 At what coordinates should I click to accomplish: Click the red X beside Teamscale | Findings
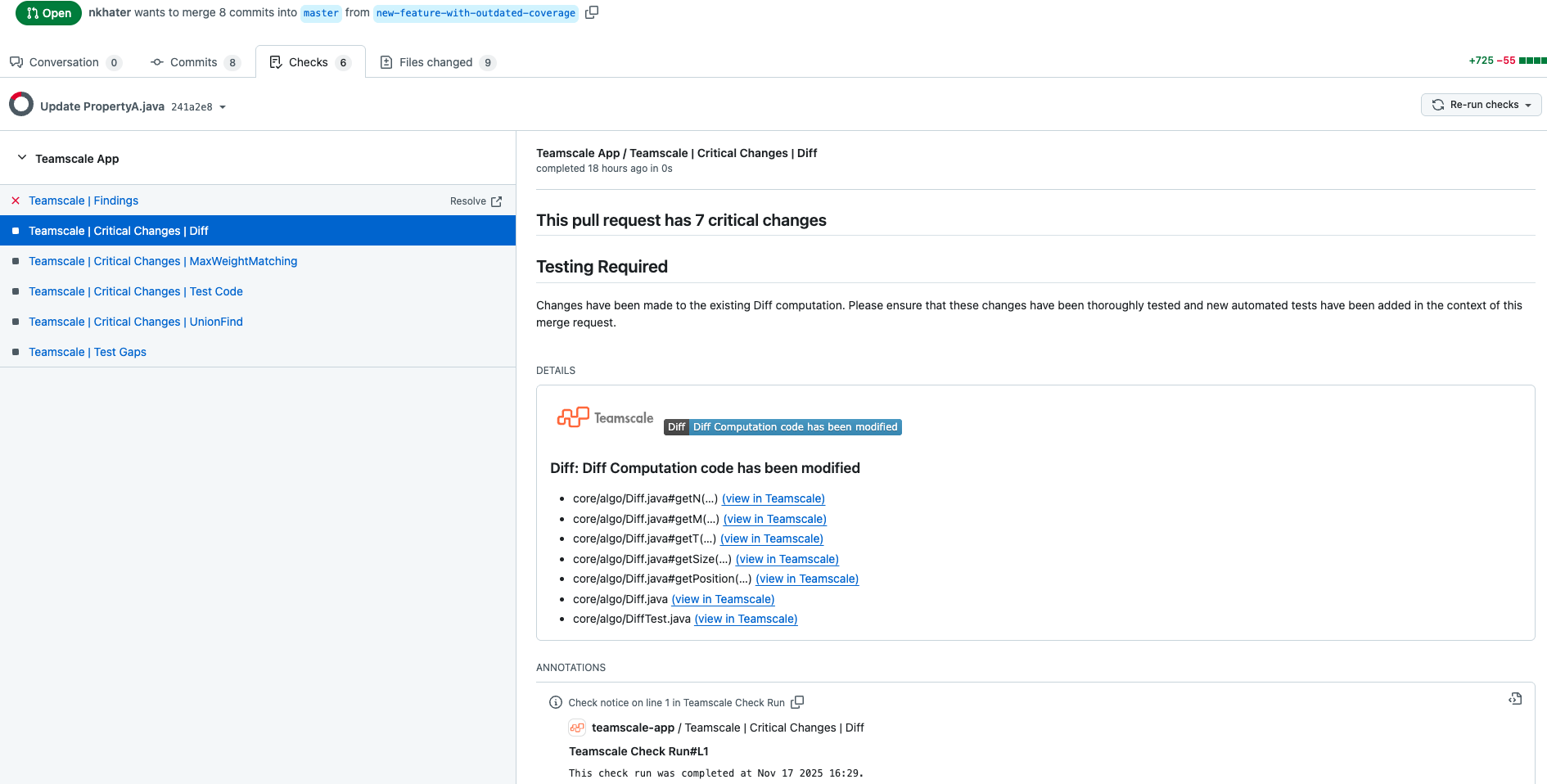pos(15,201)
